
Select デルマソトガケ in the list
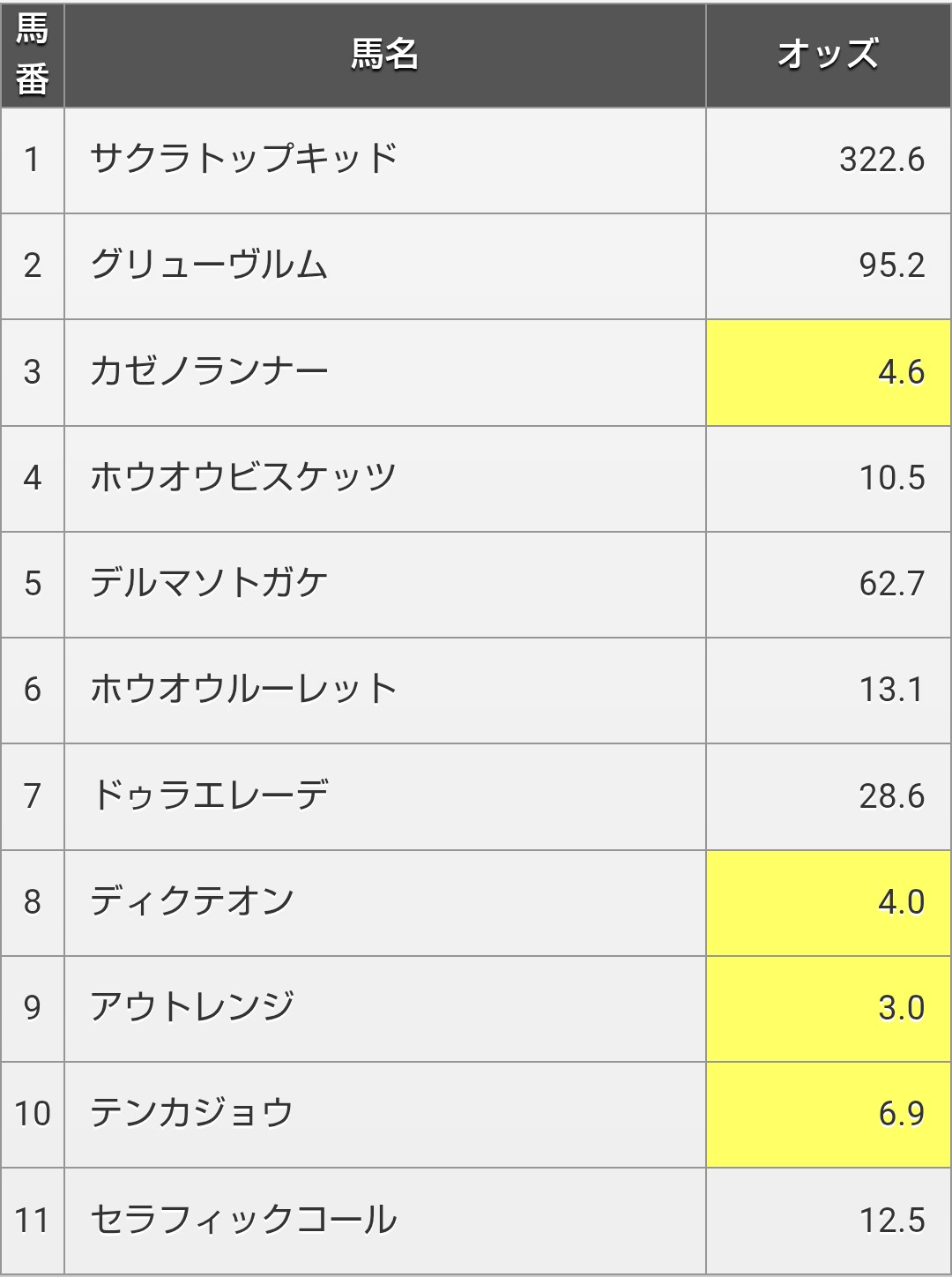[209, 583]
